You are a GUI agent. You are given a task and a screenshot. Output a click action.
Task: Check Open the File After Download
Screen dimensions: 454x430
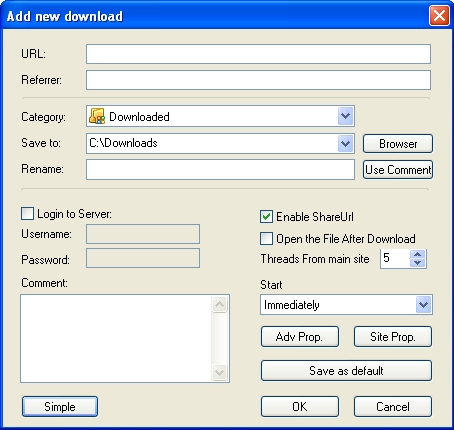coord(266,239)
